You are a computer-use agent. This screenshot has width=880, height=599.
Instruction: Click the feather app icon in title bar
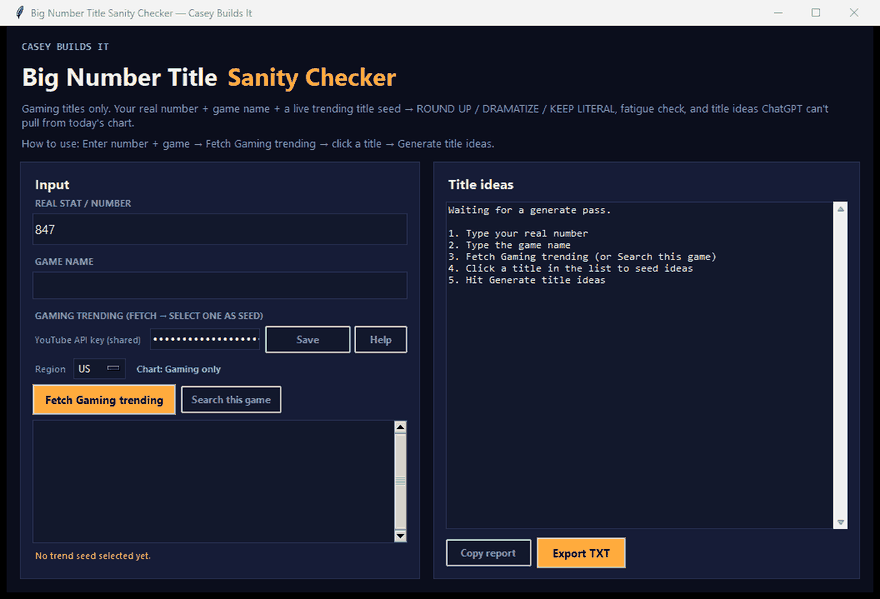[20, 12]
